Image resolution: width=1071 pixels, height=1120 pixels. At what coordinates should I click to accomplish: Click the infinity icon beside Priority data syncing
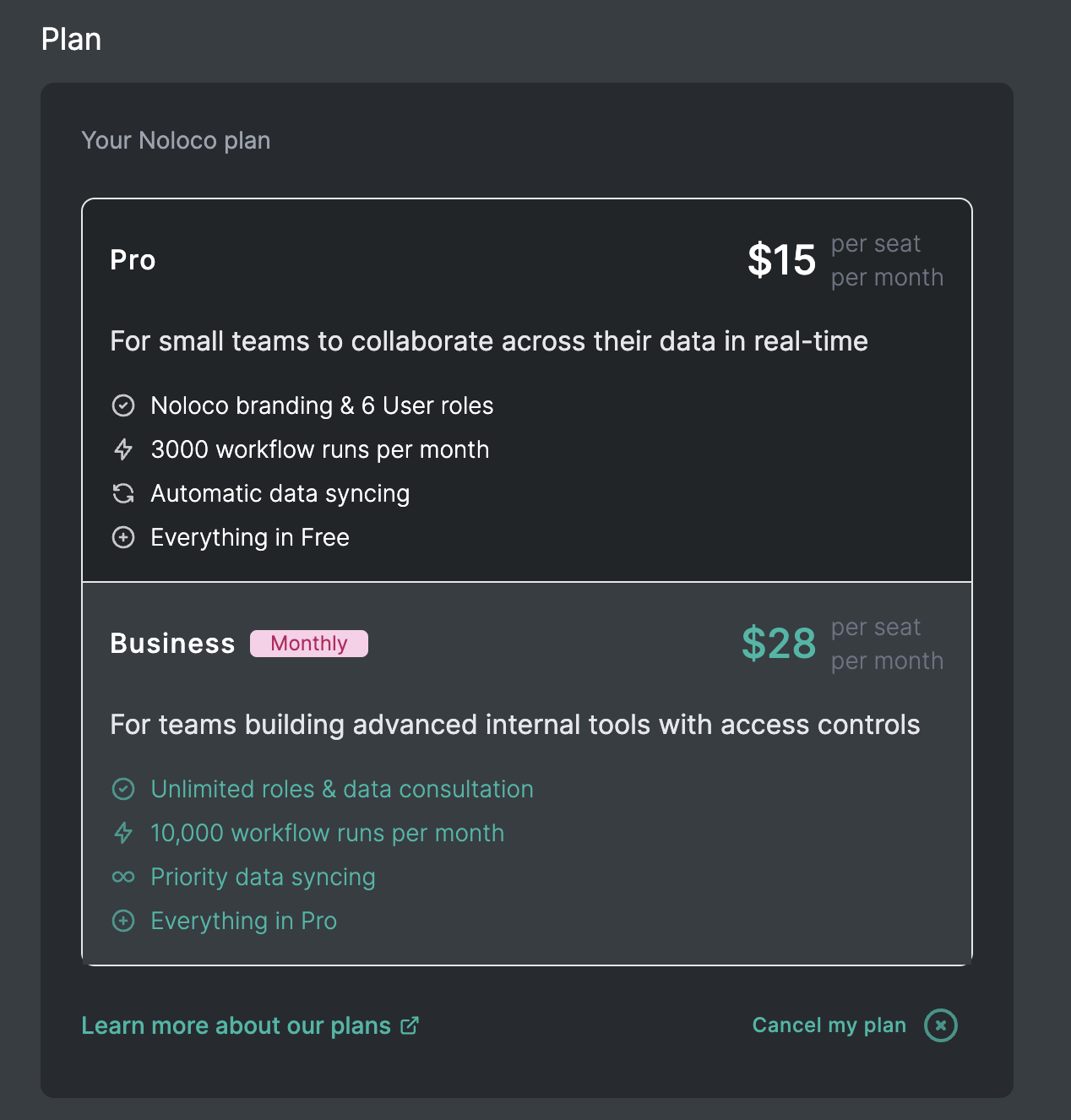click(123, 877)
